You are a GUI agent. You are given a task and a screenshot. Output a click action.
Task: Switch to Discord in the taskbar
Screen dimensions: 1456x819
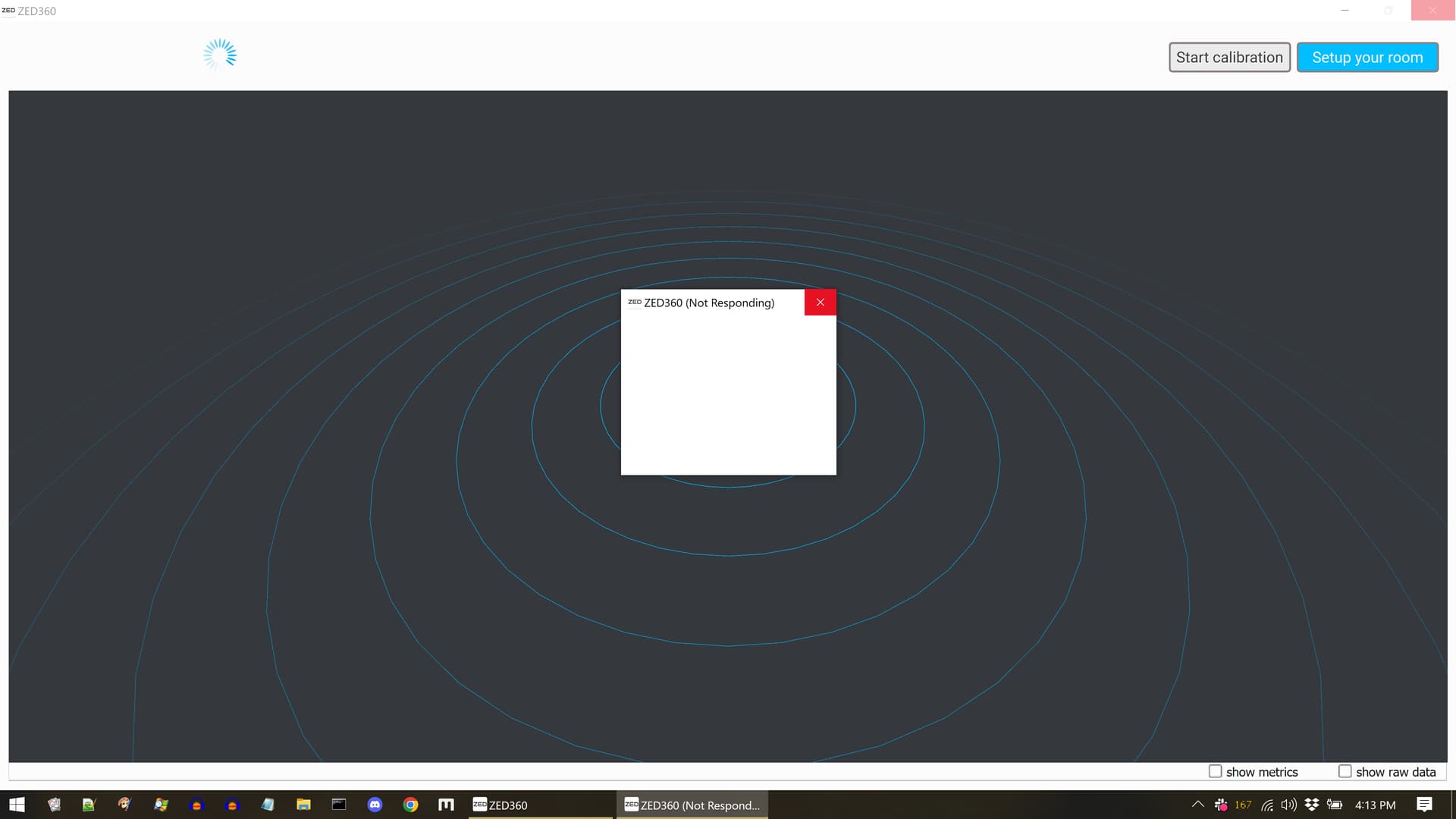[375, 805]
